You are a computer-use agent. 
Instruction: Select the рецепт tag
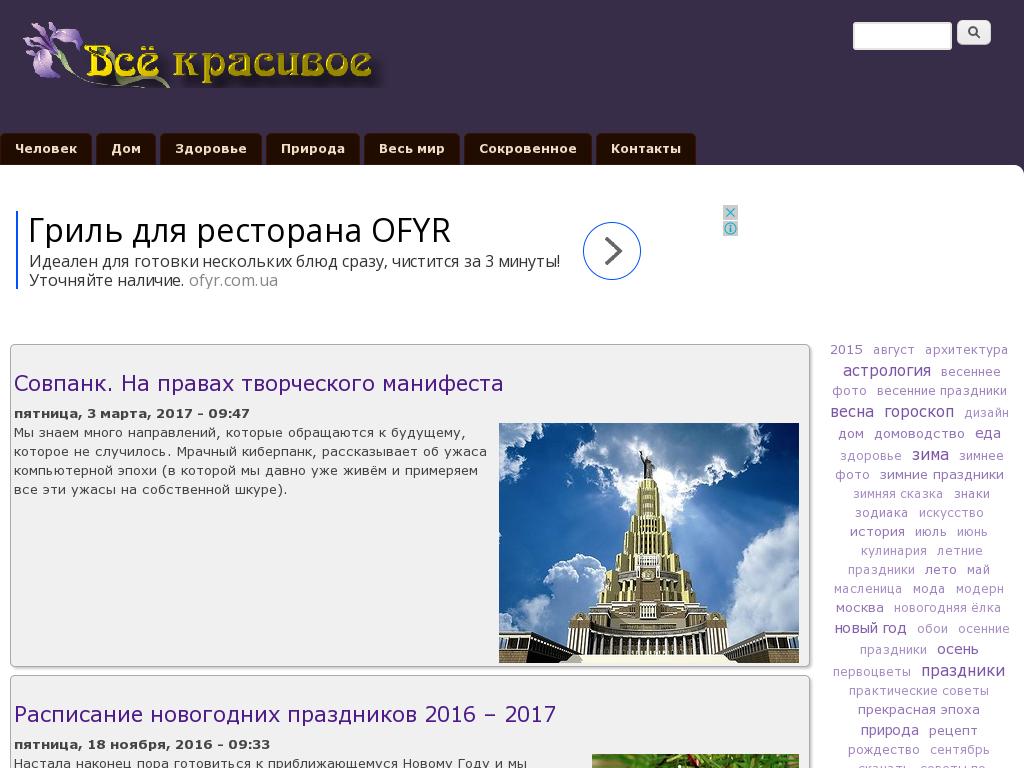953,731
